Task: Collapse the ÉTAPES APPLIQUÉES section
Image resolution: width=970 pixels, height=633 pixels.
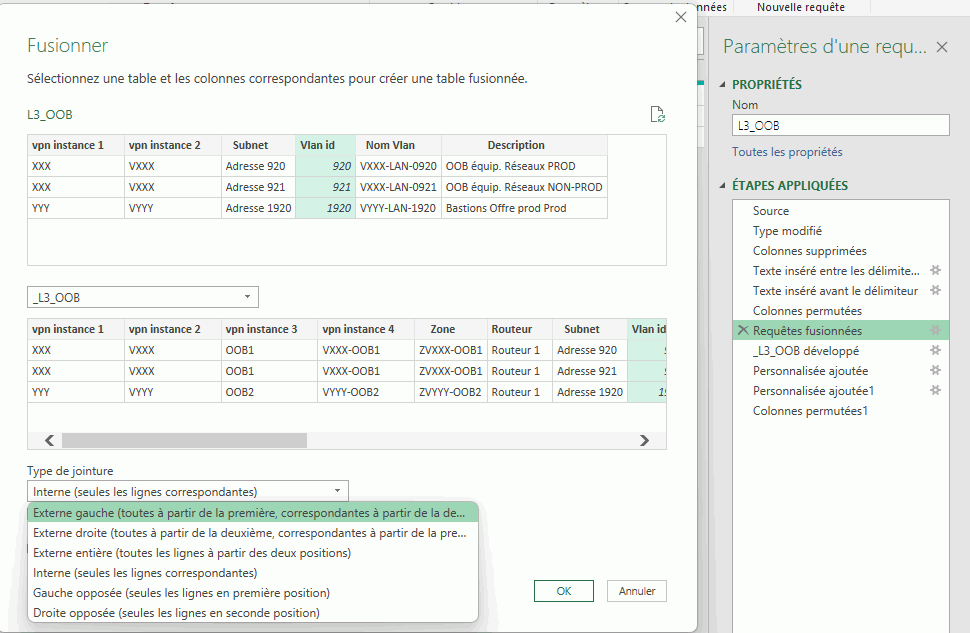Action: 723,186
